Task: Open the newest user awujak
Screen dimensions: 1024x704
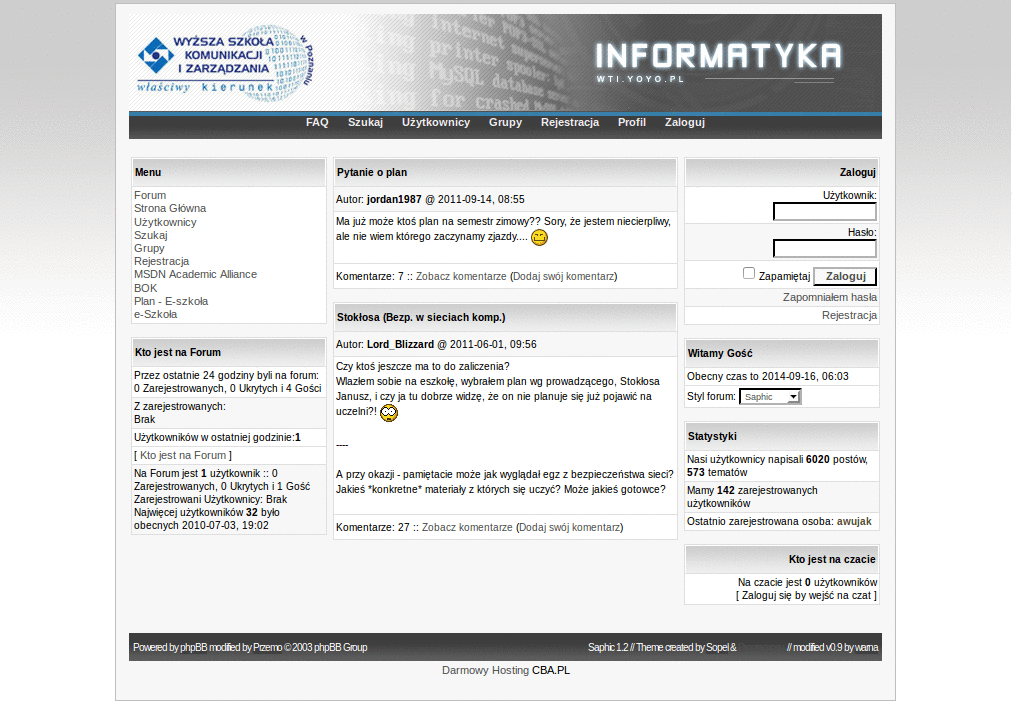Action: [x=854, y=521]
